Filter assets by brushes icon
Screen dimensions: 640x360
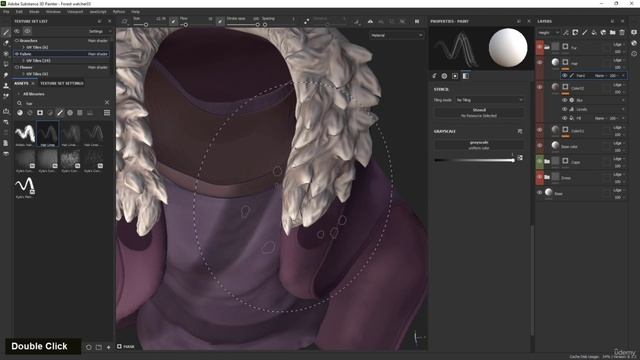(x=60, y=113)
